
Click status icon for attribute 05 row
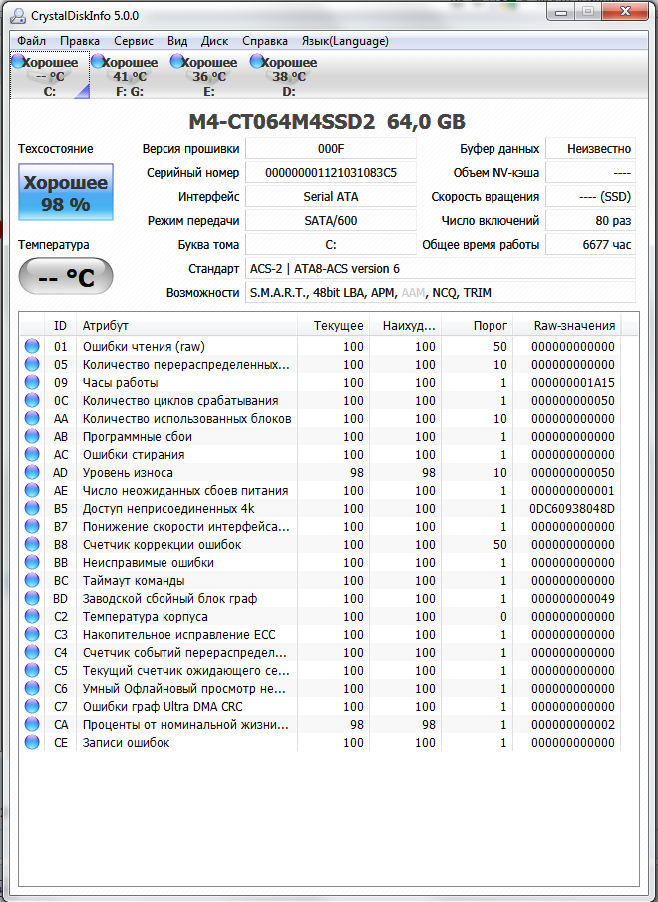click(32, 364)
